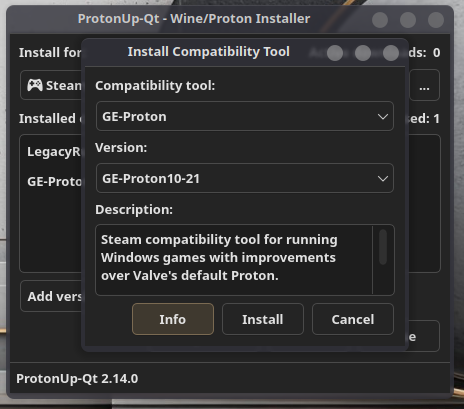Close the Install Compatibility Tool dialog via rightmost title circle
This screenshot has width=464, height=409.
(391, 53)
